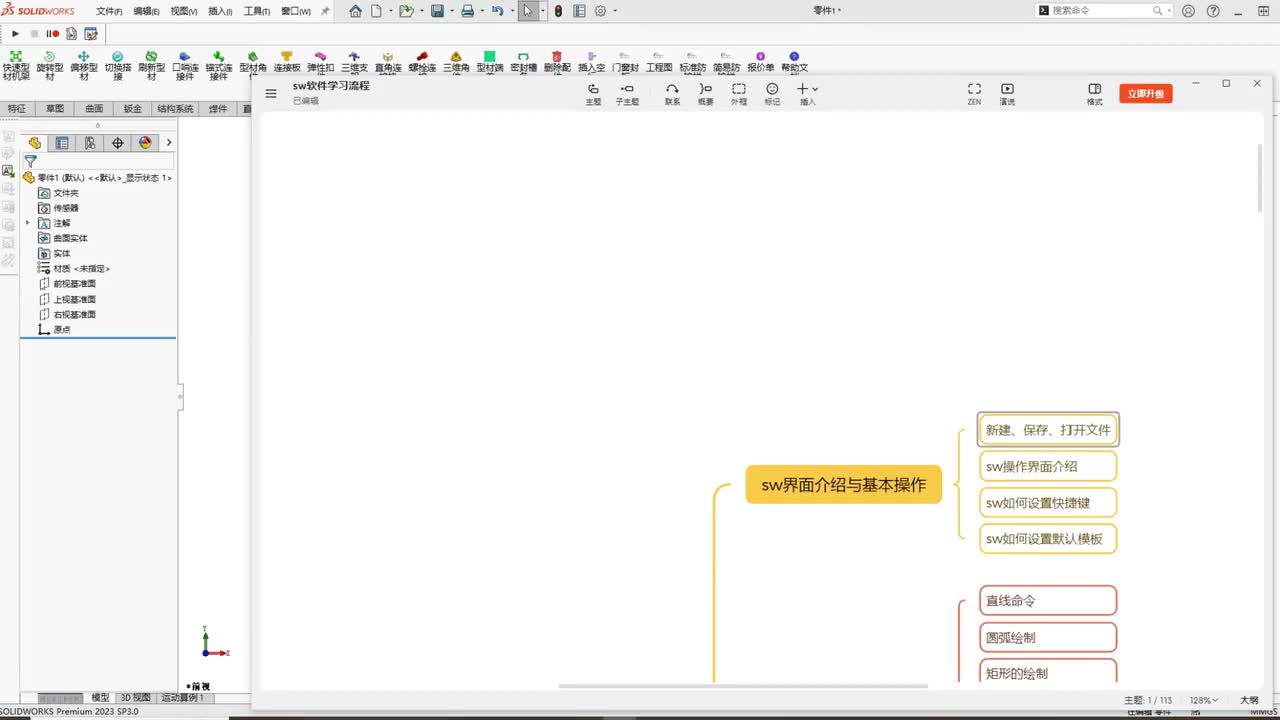Click the Save icon in SolidWorks
Viewport: 1280px width, 720px height.
coord(437,11)
